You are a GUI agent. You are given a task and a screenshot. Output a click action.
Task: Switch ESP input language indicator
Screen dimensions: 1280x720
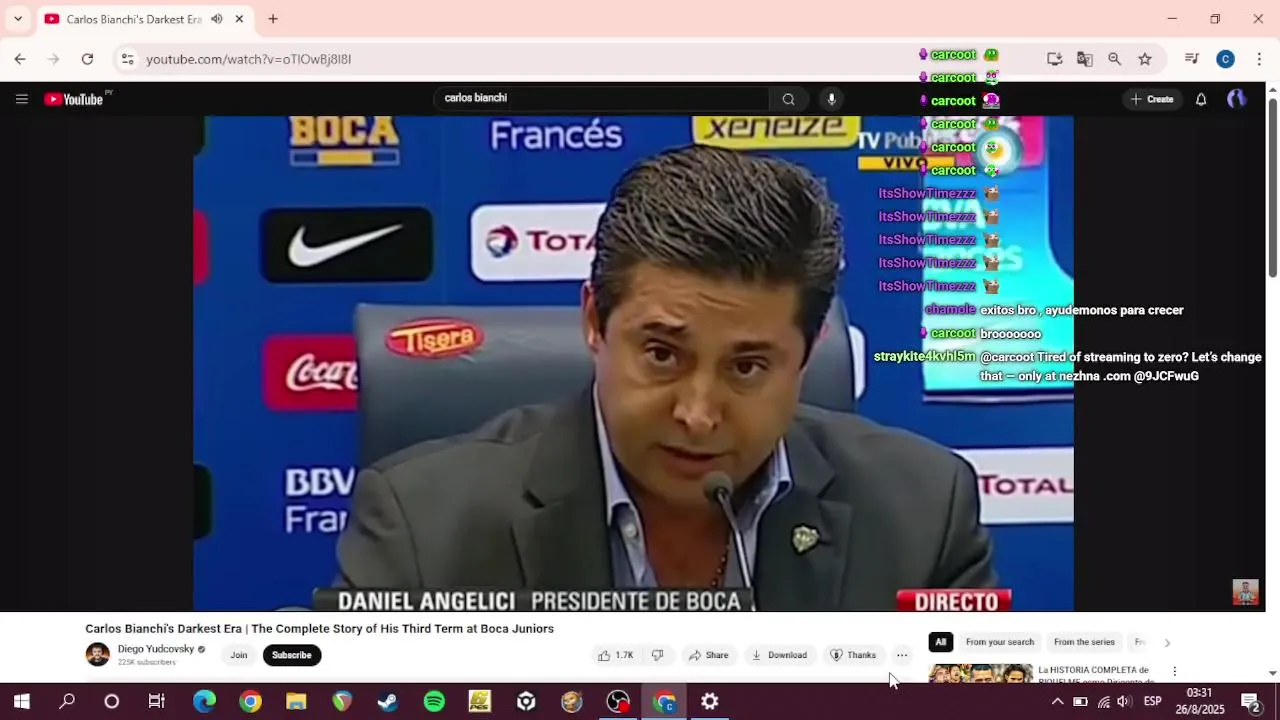click(x=1152, y=701)
